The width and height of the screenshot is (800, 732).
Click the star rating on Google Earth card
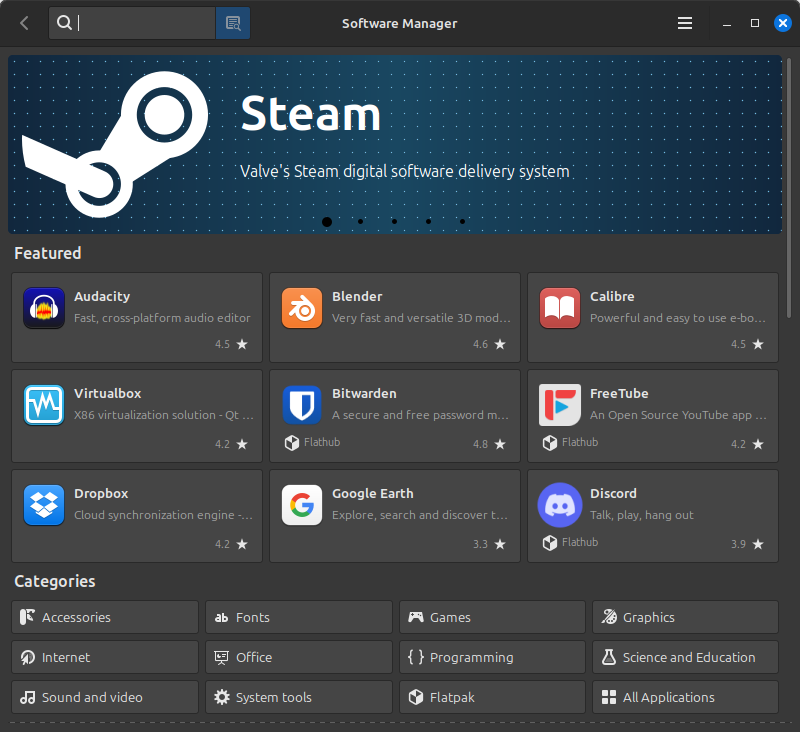(x=501, y=544)
